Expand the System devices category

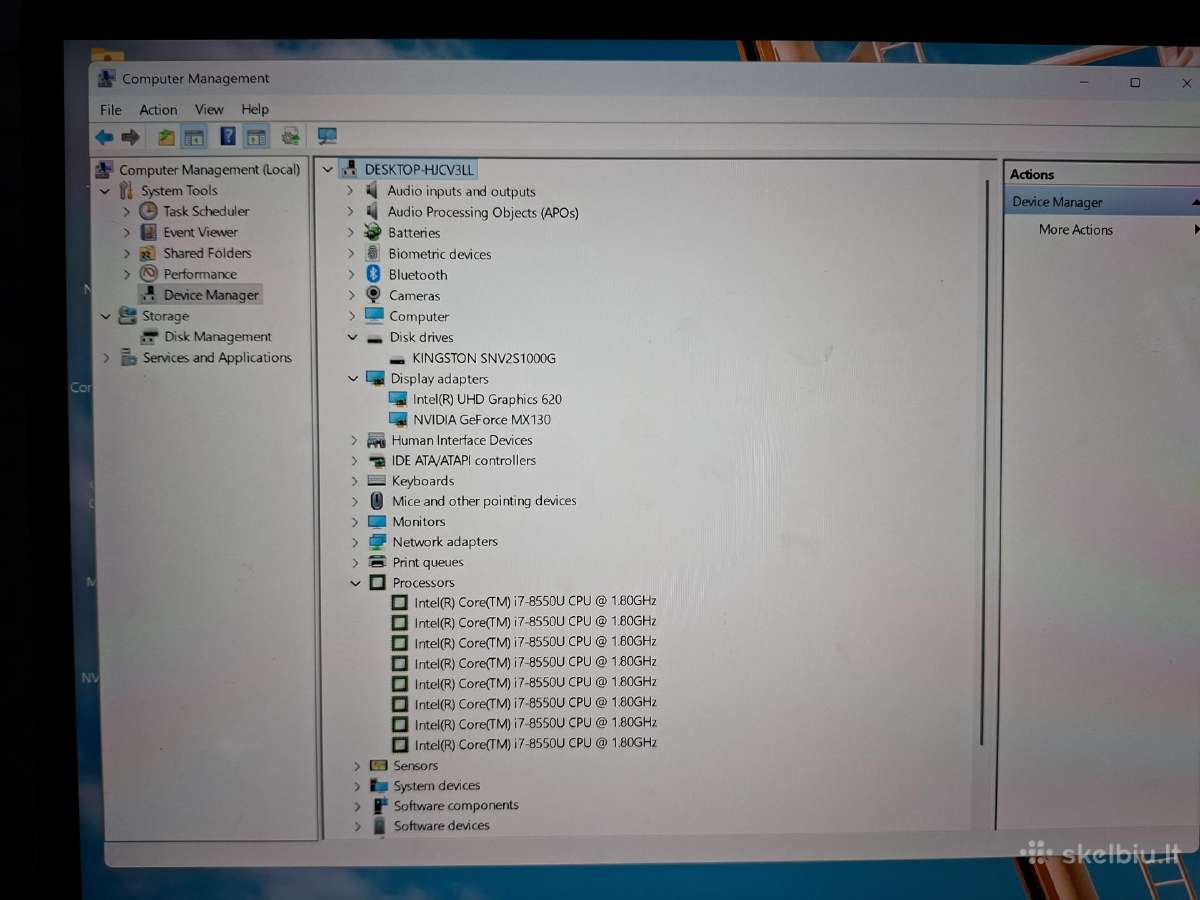pyautogui.click(x=357, y=786)
